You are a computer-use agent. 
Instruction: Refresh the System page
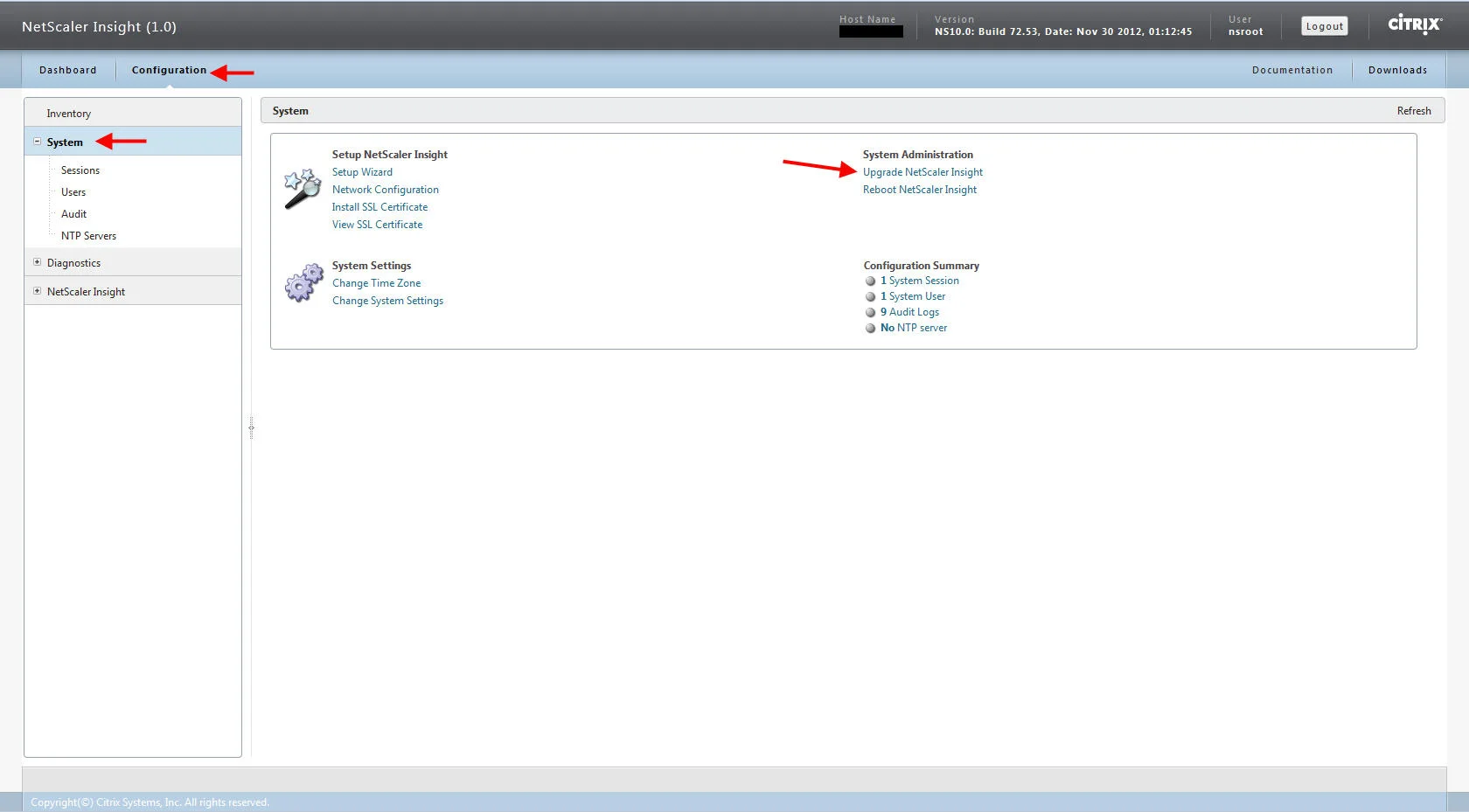click(x=1414, y=111)
